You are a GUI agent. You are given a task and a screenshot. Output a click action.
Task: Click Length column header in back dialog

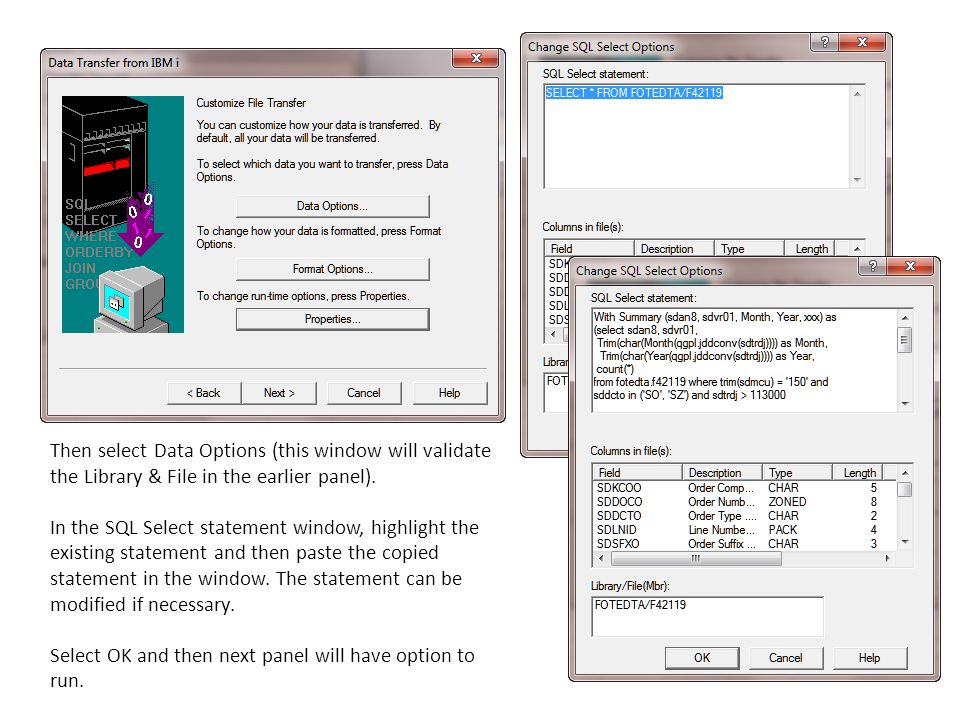tap(809, 249)
